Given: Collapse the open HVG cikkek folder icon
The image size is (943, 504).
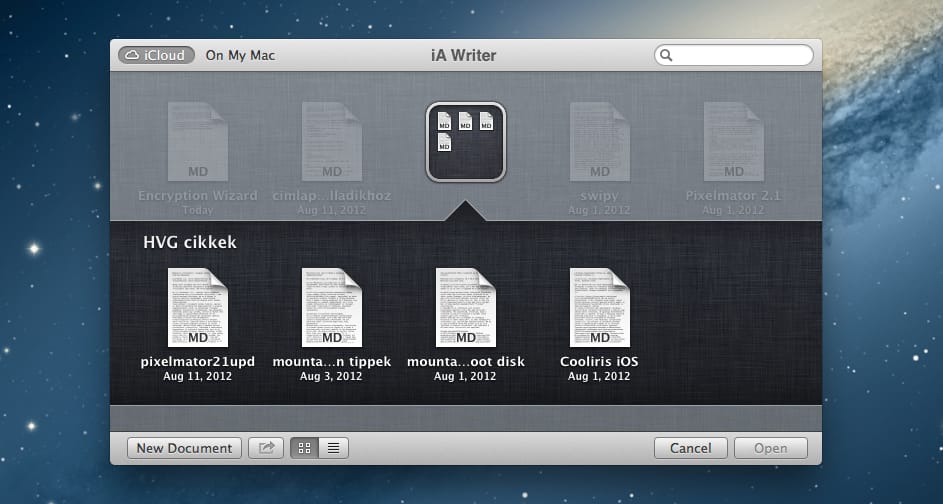Looking at the screenshot, I should [465, 142].
